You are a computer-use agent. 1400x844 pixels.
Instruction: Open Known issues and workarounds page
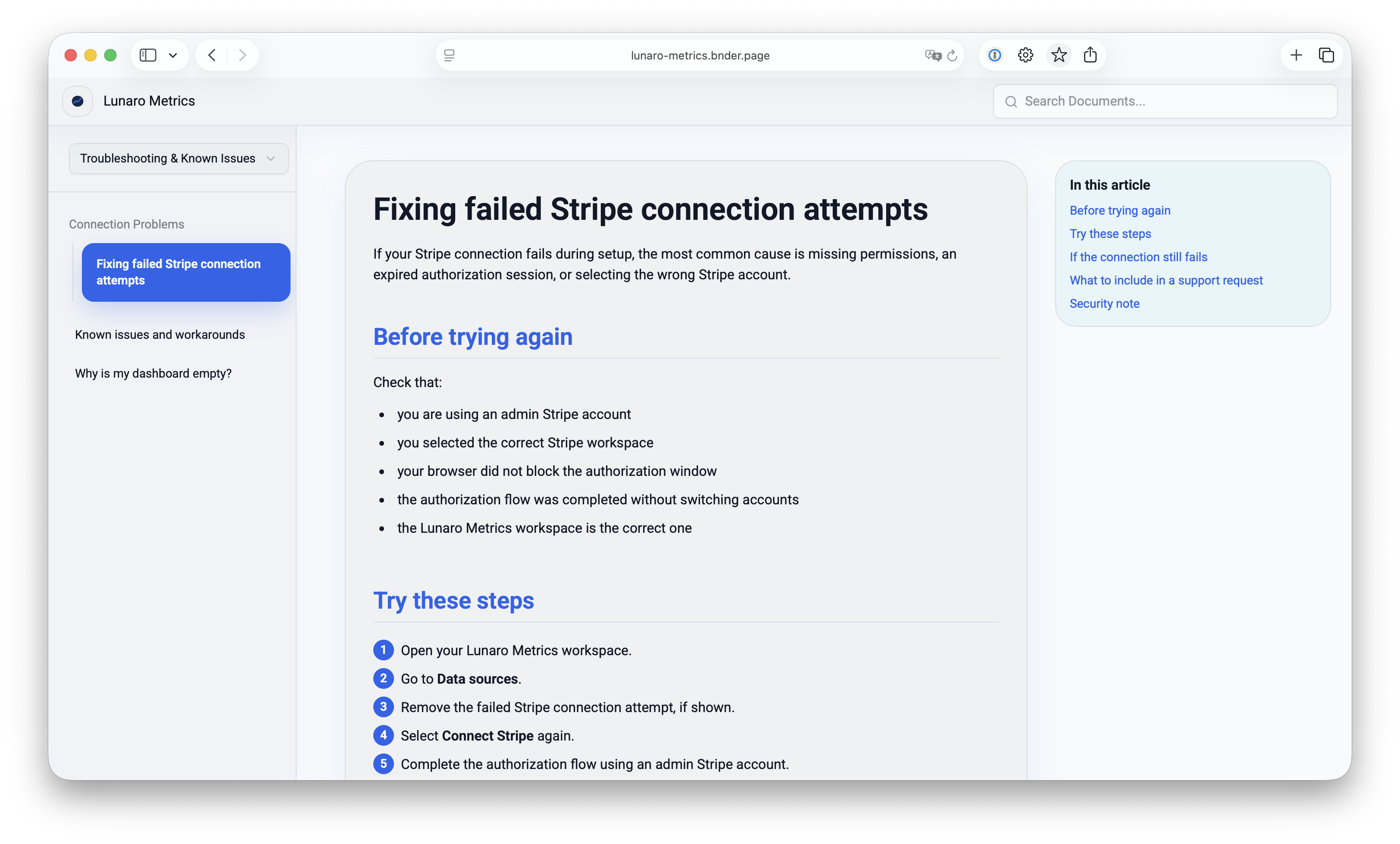(159, 335)
